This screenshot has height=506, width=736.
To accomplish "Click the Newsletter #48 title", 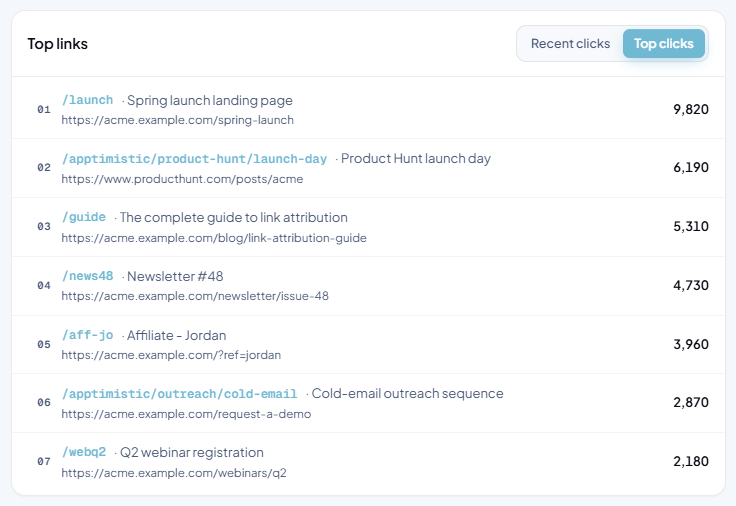I will tap(175, 276).
